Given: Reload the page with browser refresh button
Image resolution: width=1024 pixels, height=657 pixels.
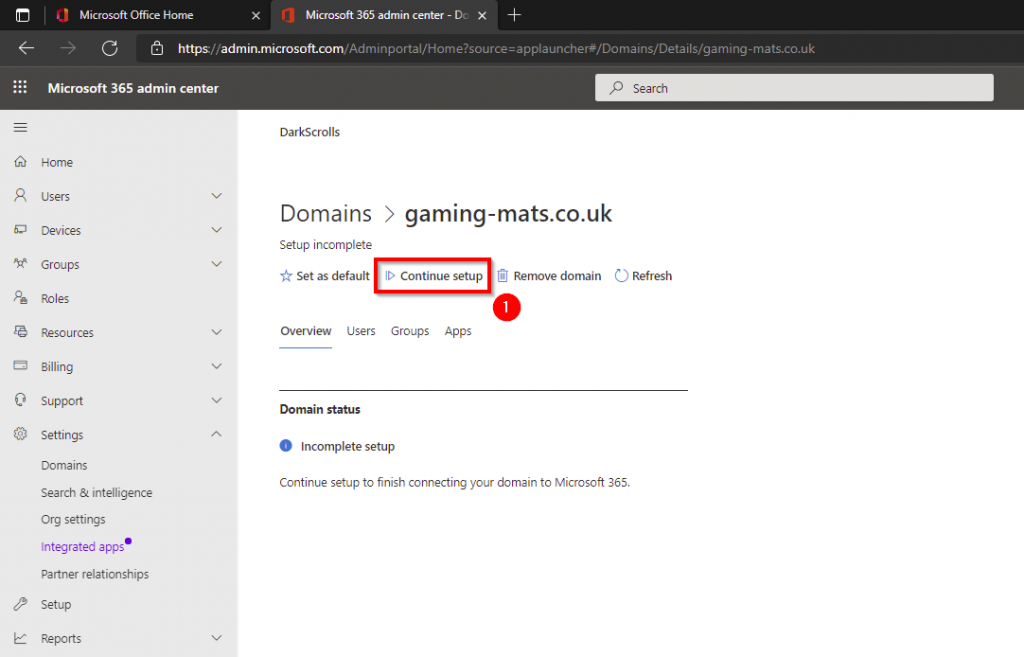Looking at the screenshot, I should [x=110, y=48].
